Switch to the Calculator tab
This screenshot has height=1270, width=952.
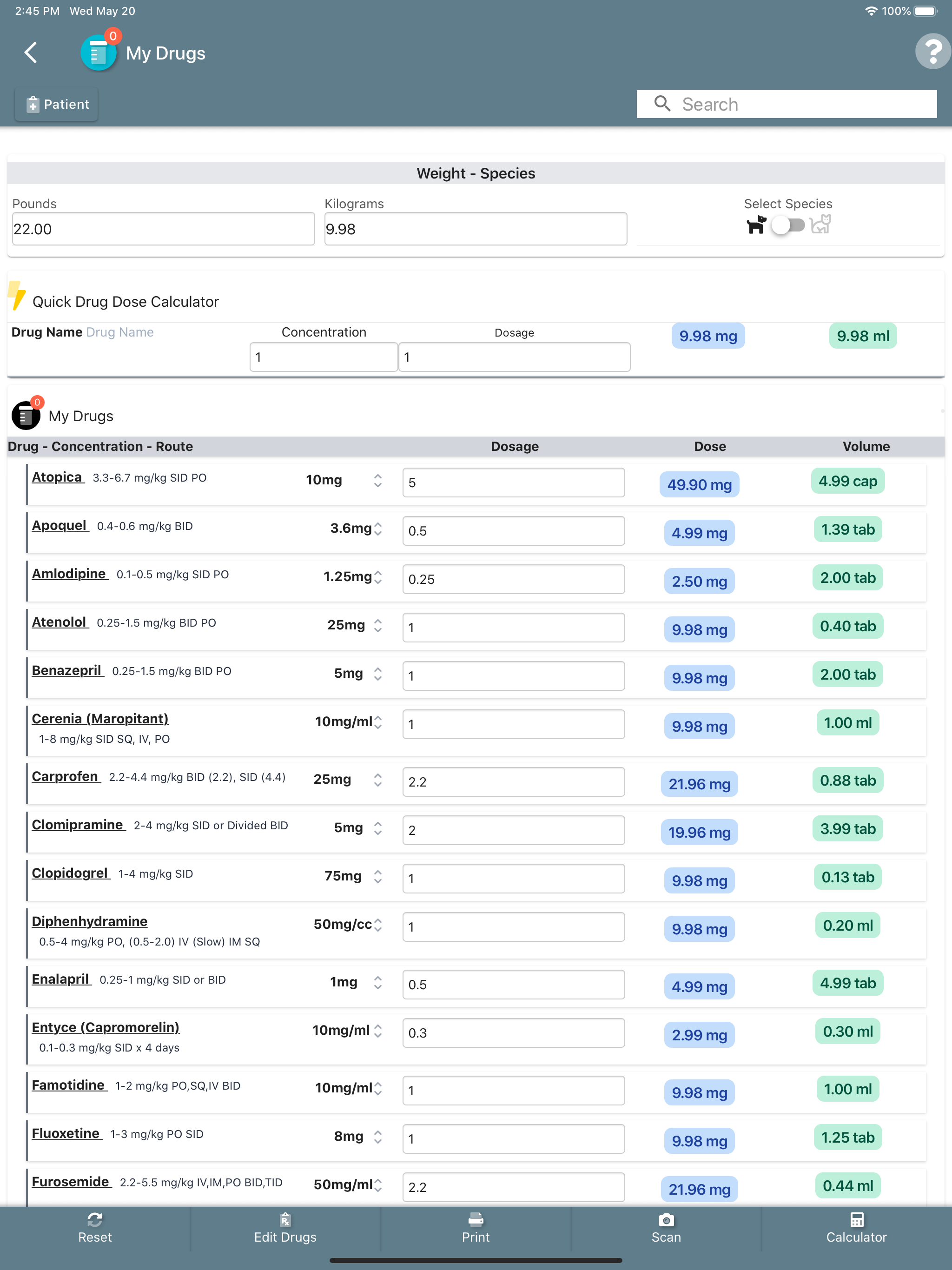point(856,1229)
